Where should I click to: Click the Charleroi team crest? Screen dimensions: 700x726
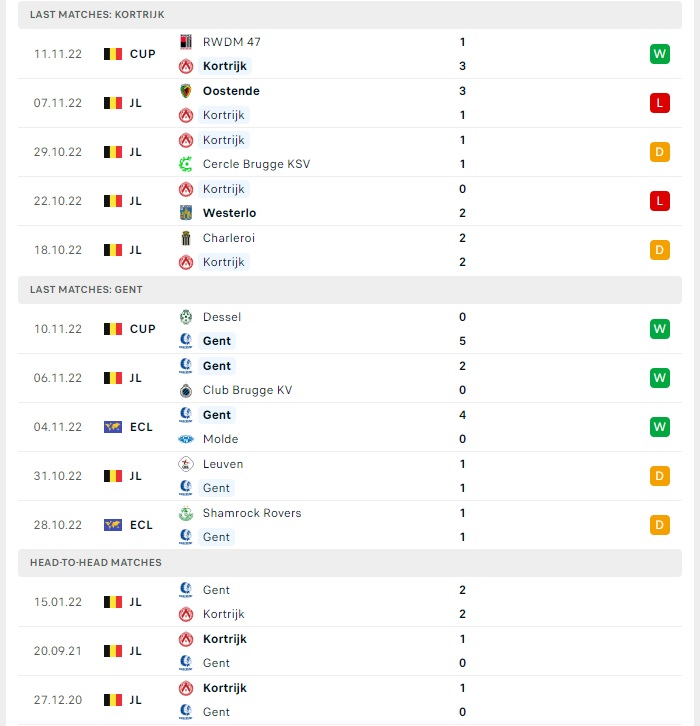coord(186,238)
